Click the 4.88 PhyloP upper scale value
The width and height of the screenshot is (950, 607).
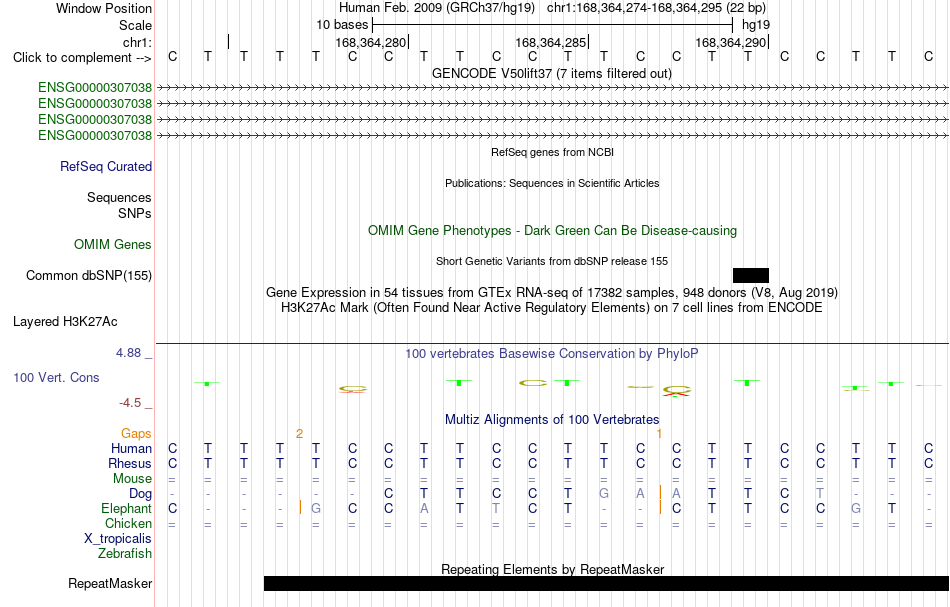[128, 353]
